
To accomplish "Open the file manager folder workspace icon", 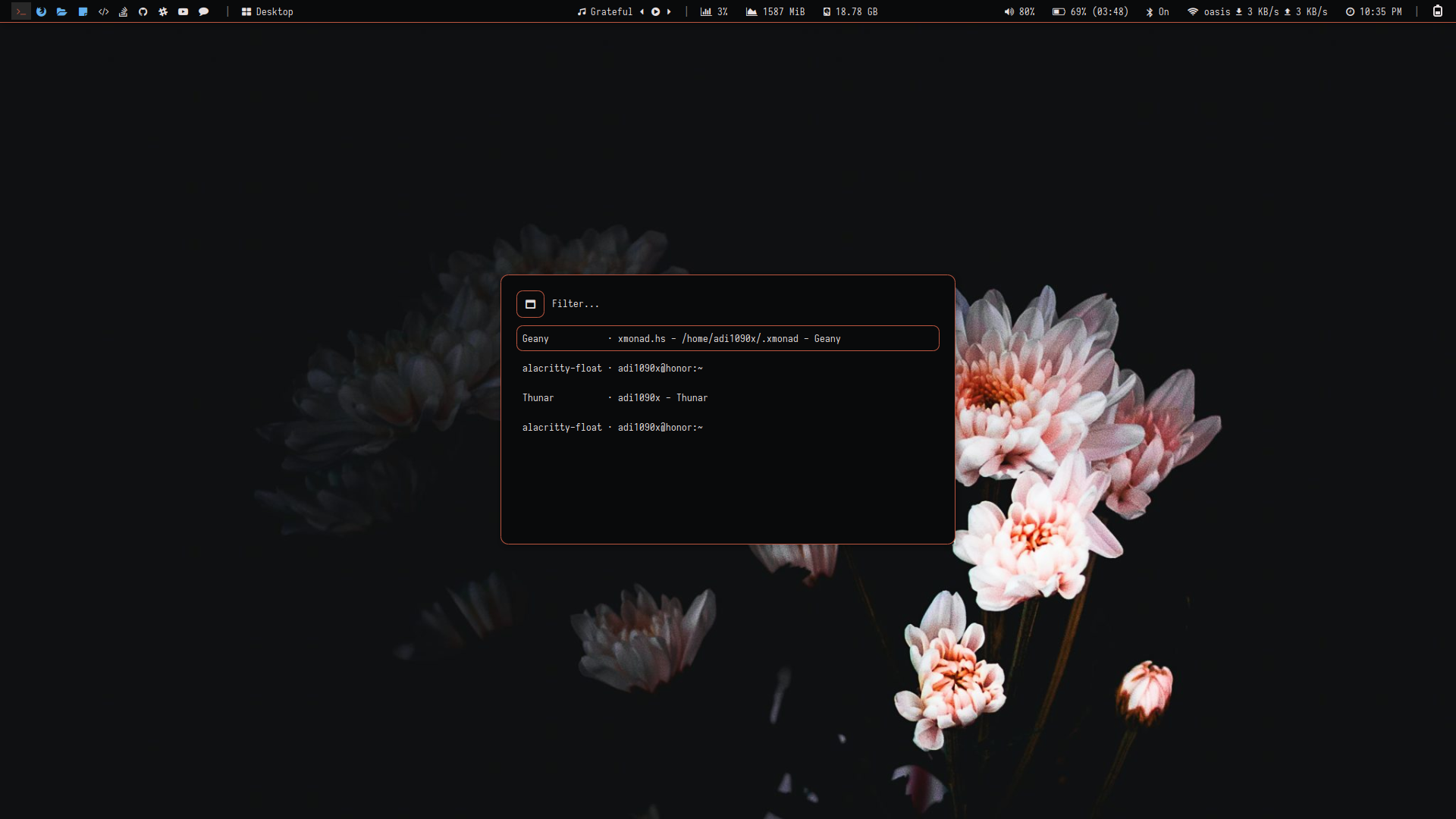I will pos(61,11).
